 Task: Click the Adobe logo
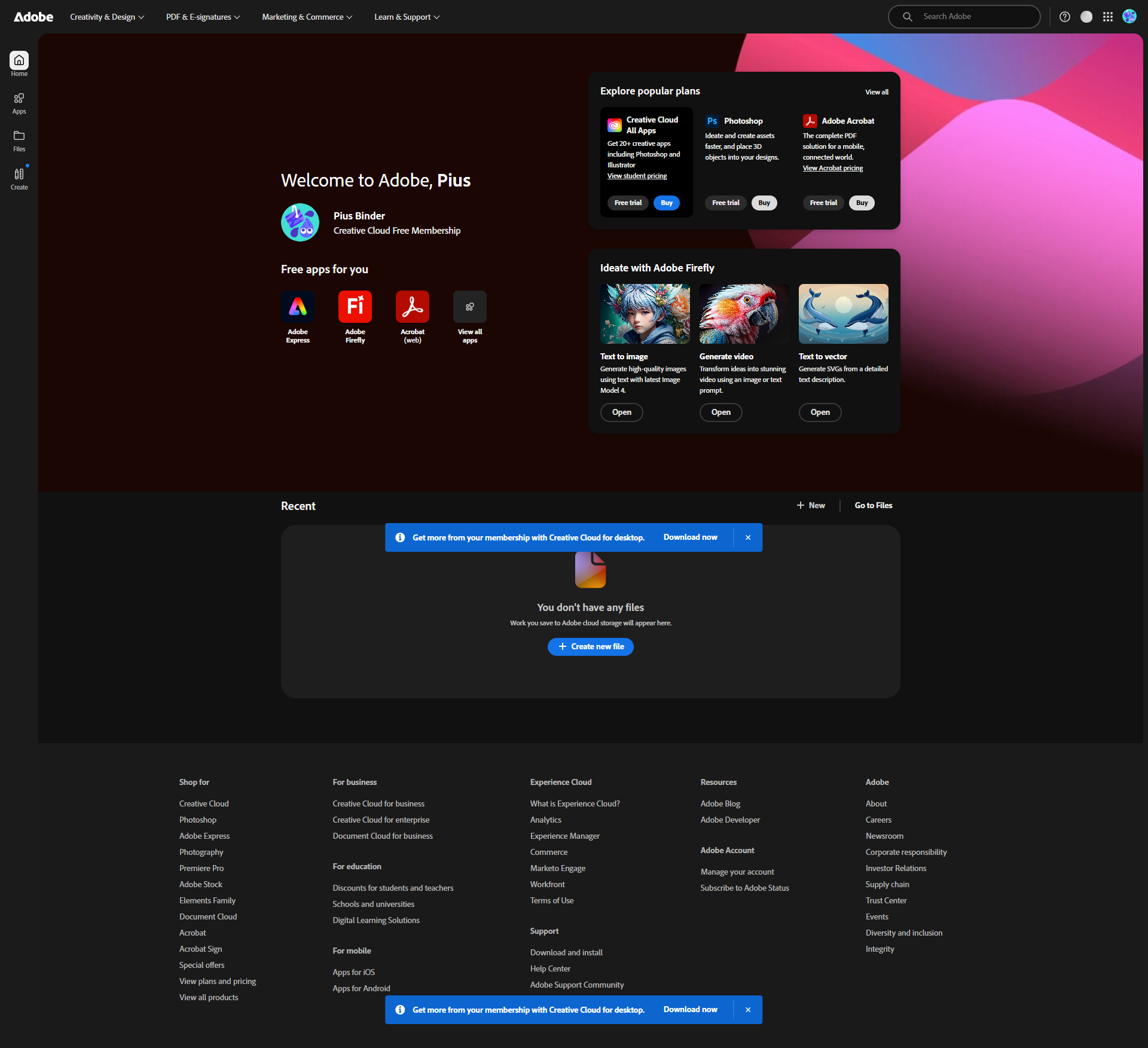coord(33,17)
